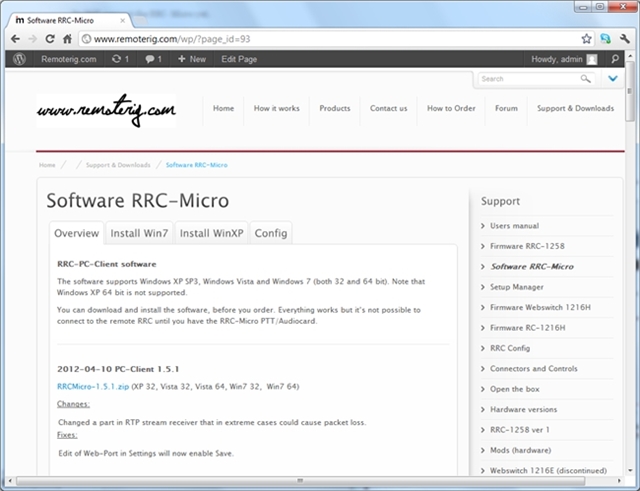Click Software RRC-Micro breadcrumb link

[196, 165]
